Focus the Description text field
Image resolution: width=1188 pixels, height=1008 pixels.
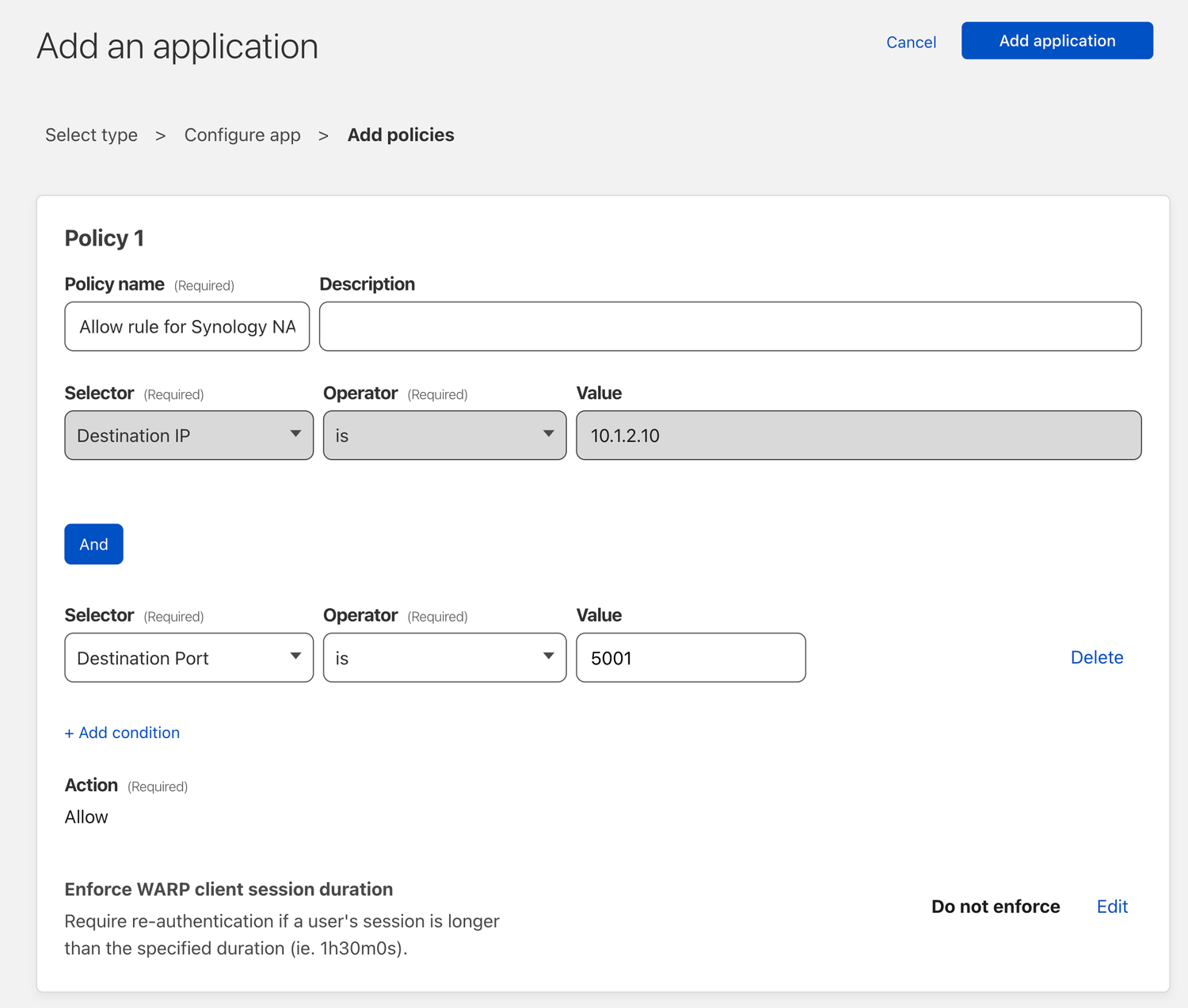(x=729, y=326)
